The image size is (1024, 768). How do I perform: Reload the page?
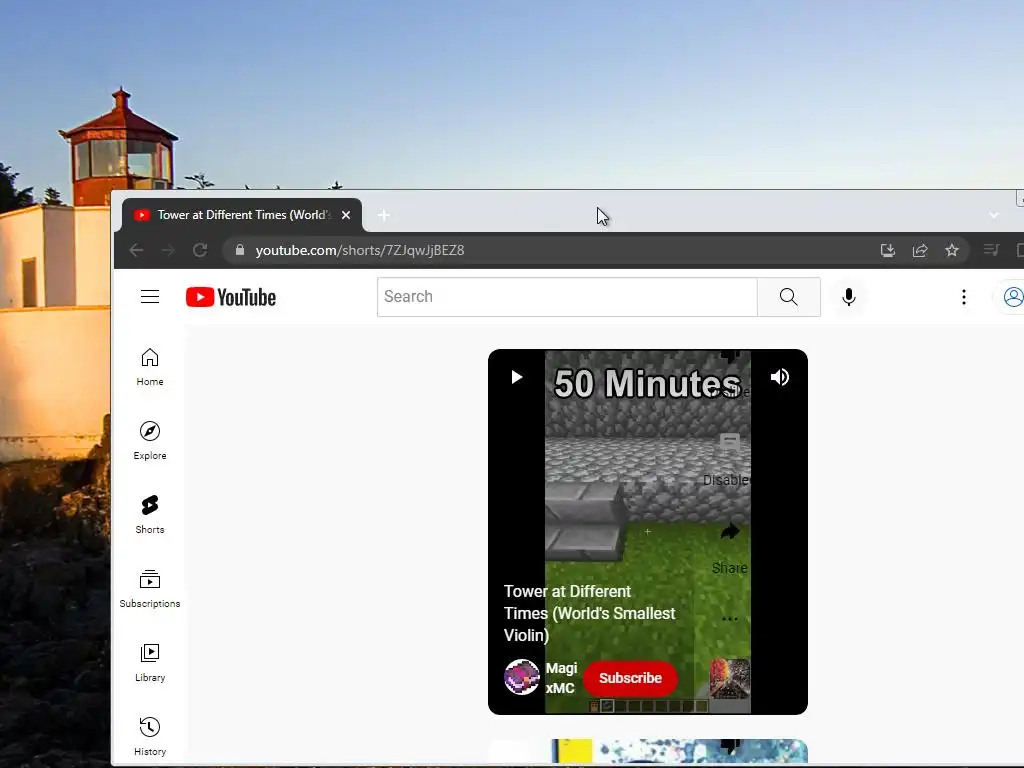pos(200,250)
